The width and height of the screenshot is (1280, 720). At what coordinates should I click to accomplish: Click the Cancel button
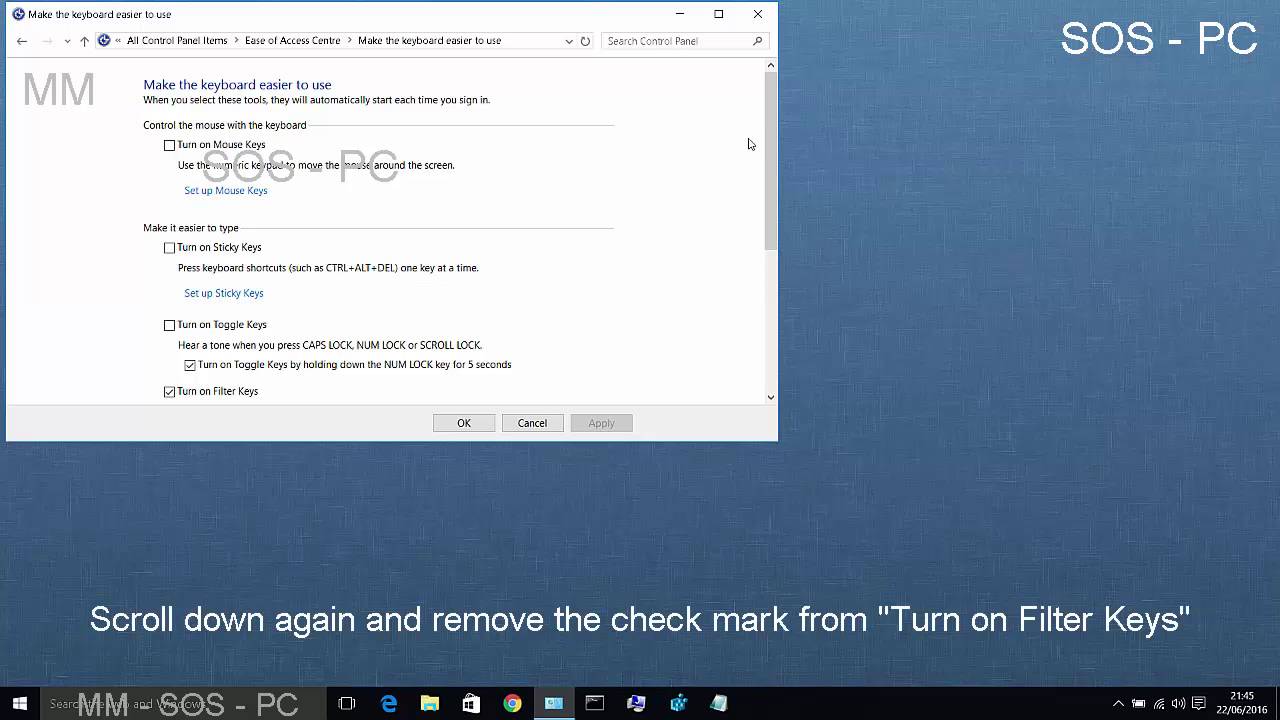coord(532,423)
